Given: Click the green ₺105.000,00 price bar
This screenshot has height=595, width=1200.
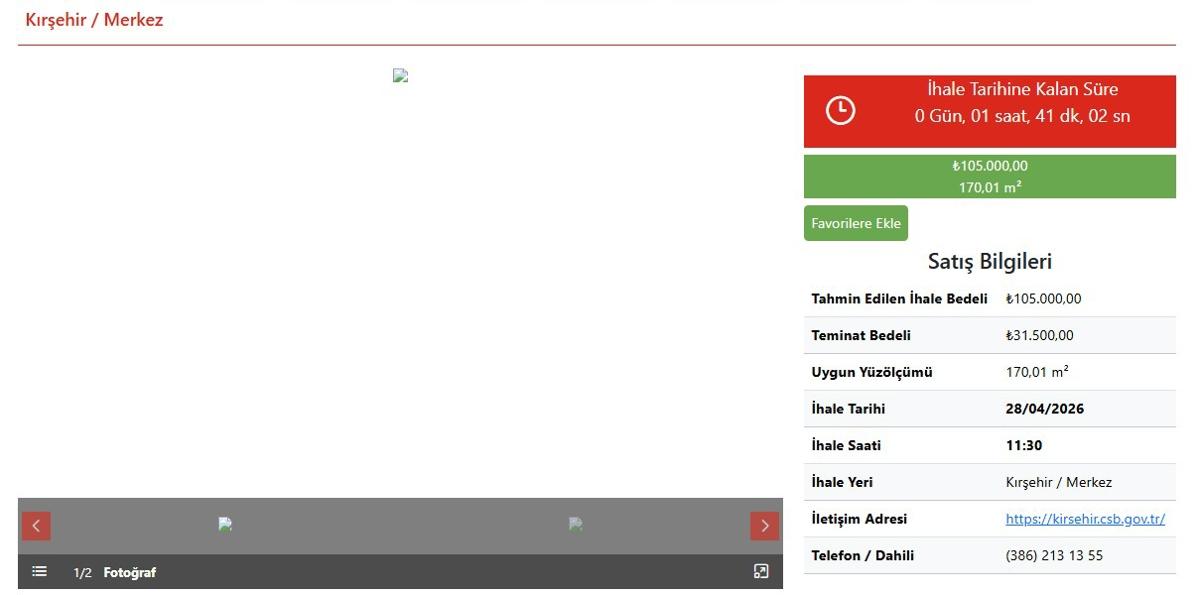Looking at the screenshot, I should (x=989, y=176).
